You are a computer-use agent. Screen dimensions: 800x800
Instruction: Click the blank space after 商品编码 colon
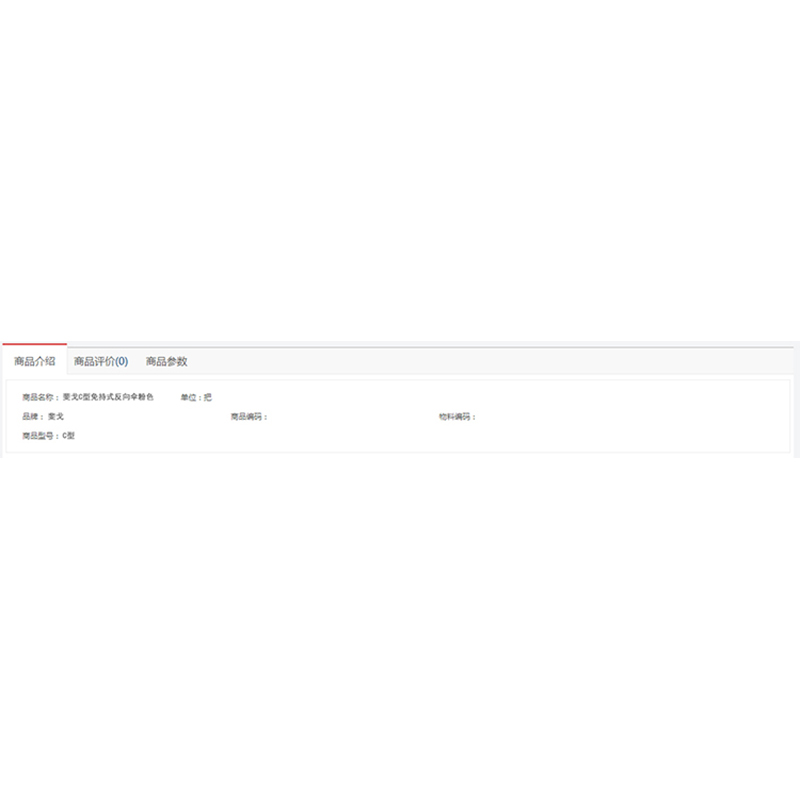[320, 416]
